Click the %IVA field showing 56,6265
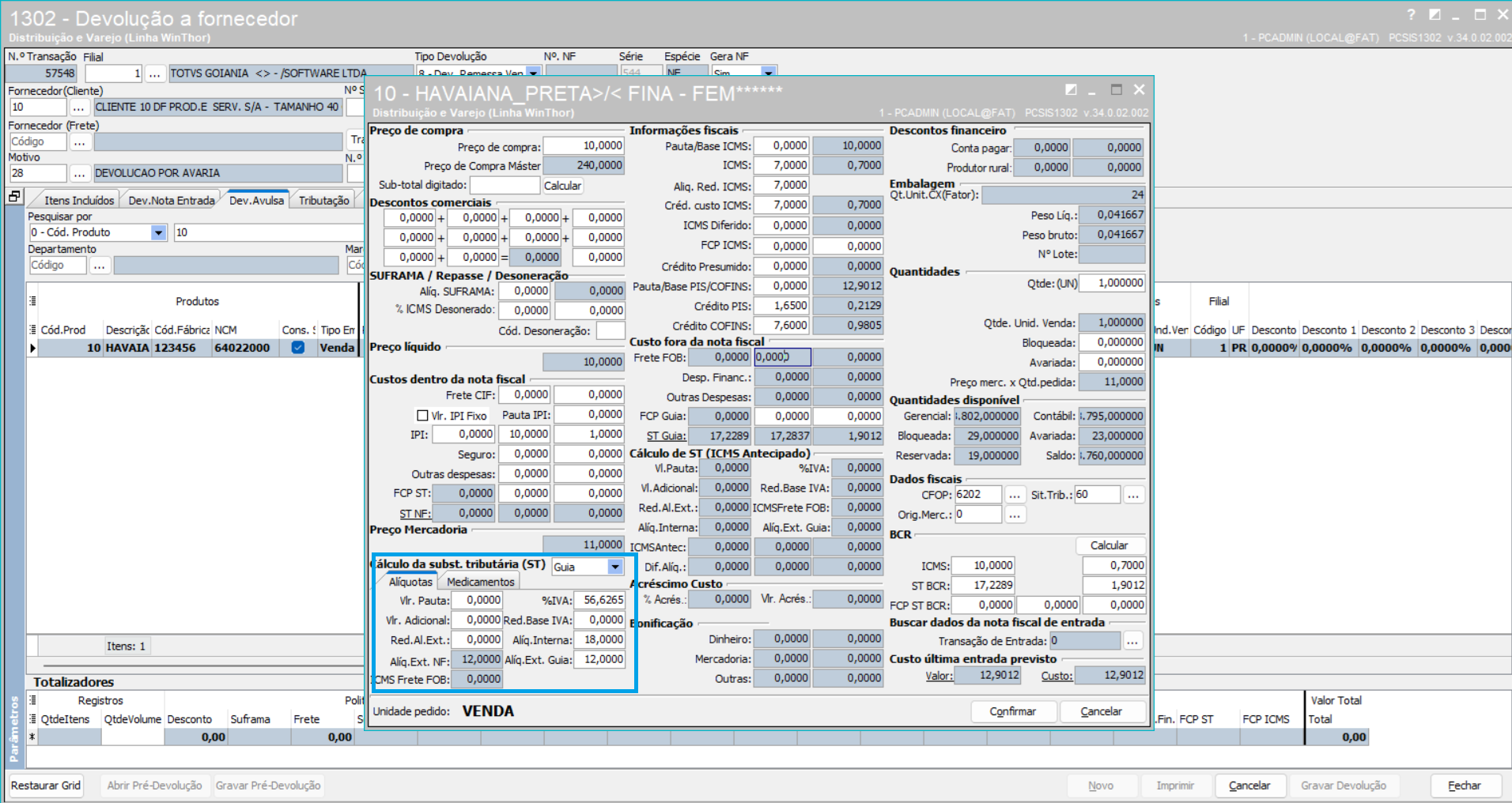Screen dimensions: 1512x803 [x=599, y=600]
